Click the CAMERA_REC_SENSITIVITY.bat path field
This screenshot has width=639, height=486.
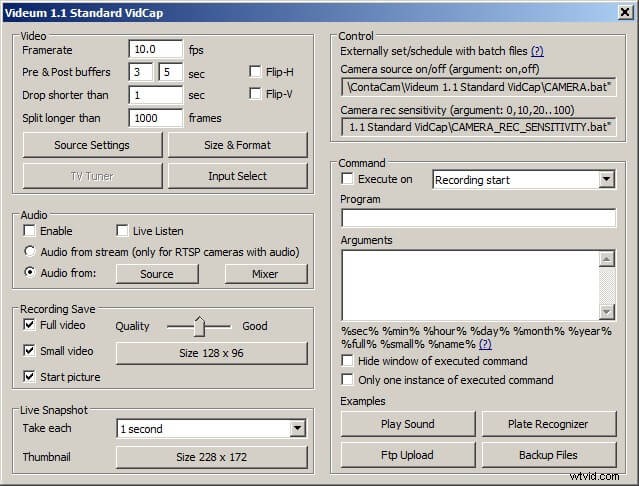tap(478, 127)
